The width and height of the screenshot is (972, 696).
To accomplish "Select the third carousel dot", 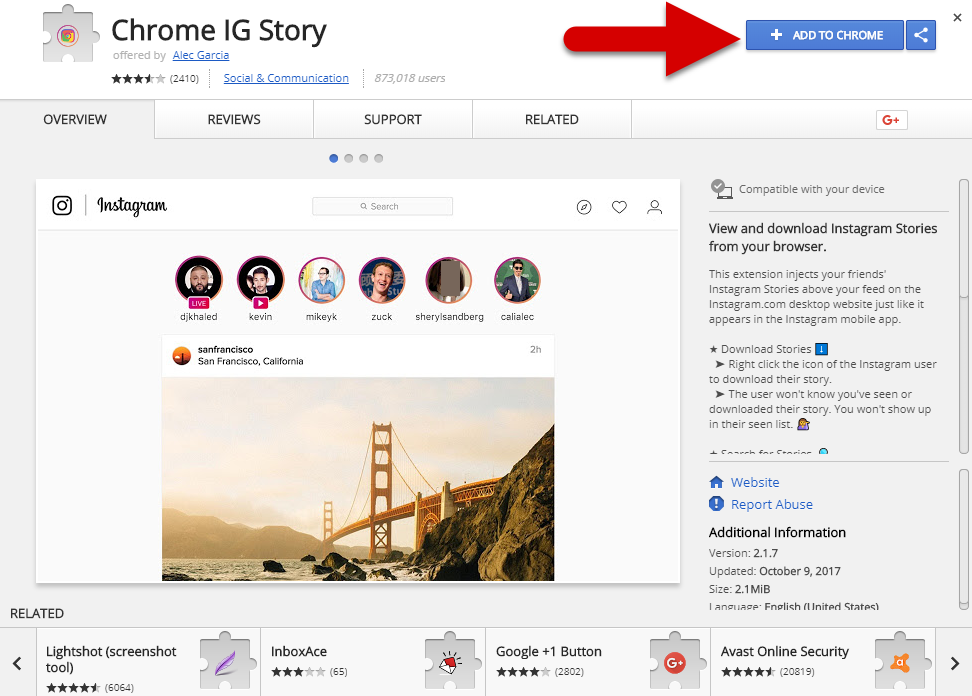I will (364, 158).
